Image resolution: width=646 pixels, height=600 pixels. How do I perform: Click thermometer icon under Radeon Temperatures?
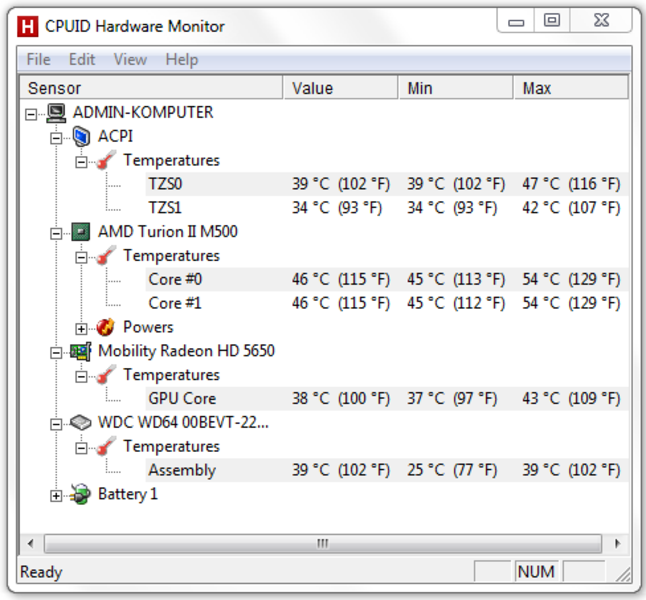click(x=106, y=375)
